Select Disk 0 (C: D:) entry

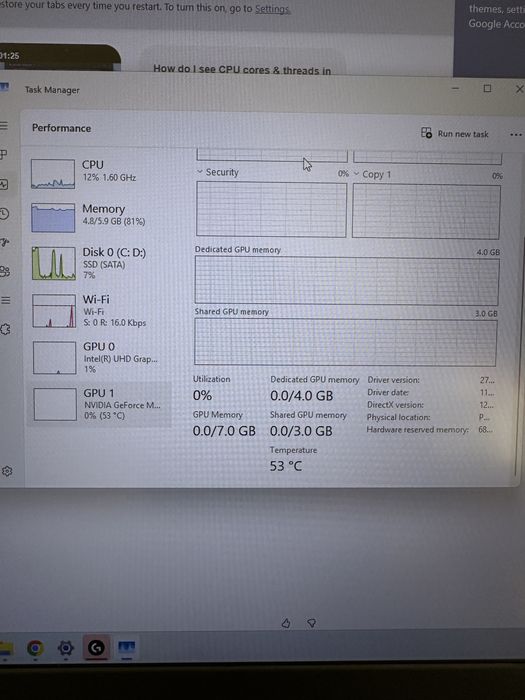point(98,263)
